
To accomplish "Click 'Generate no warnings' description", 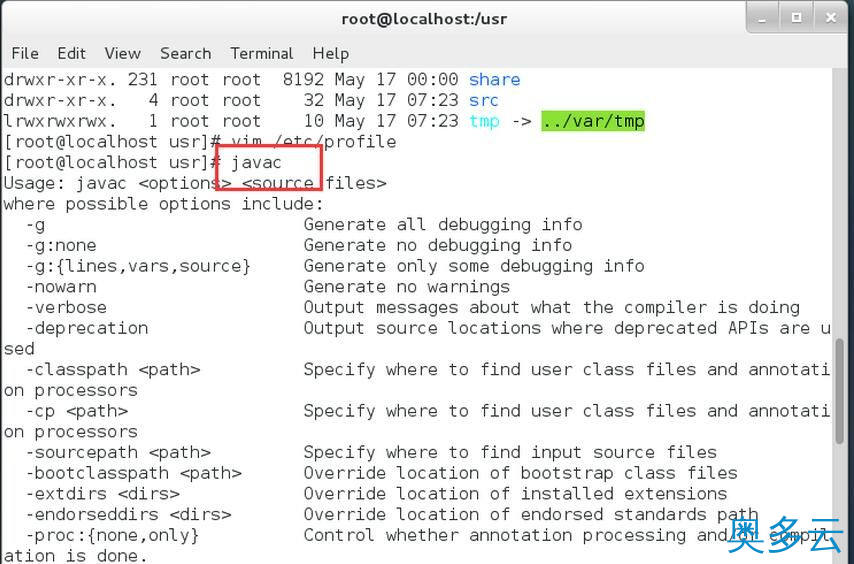I will (x=407, y=286).
